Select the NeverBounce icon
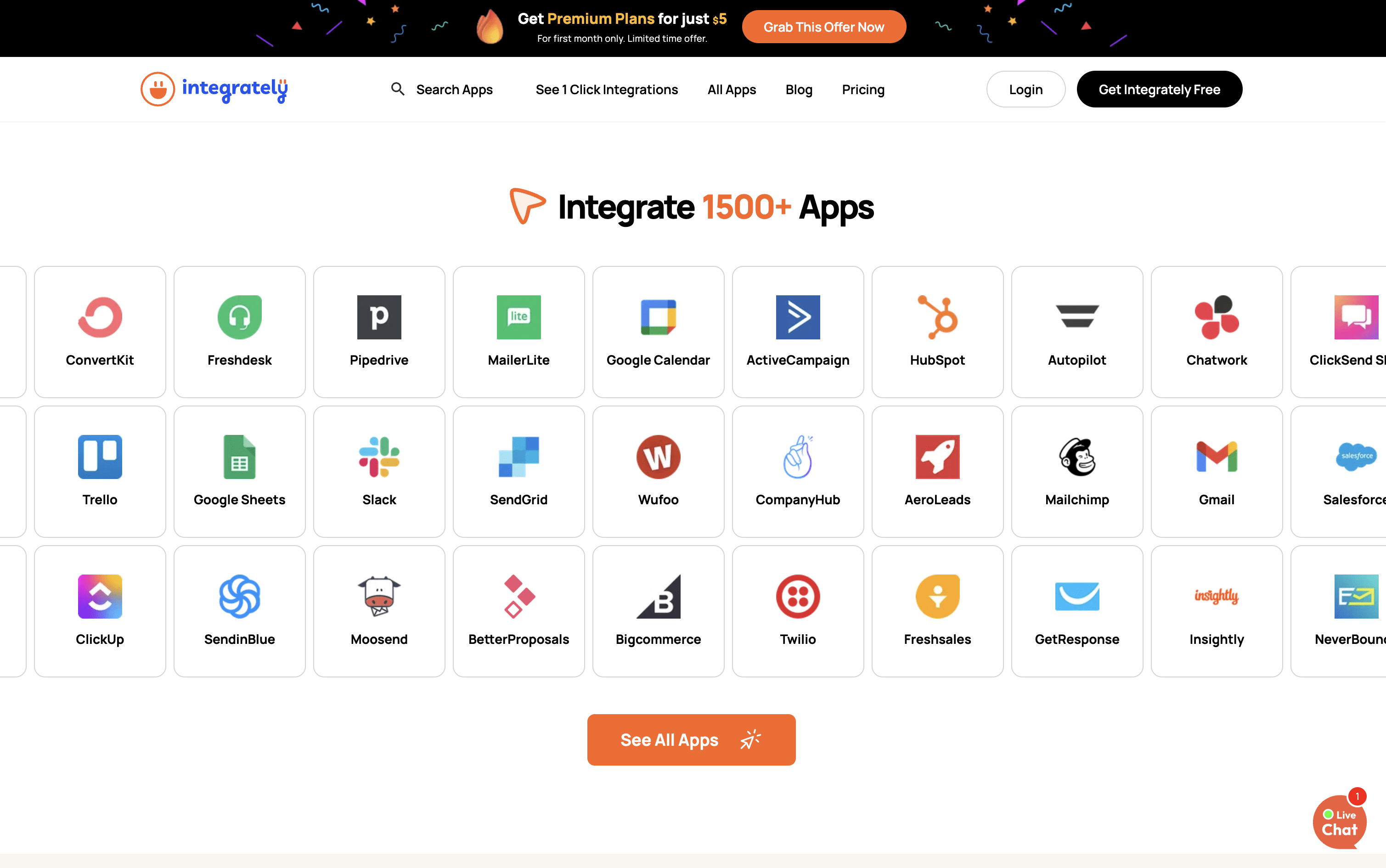 tap(1356, 597)
